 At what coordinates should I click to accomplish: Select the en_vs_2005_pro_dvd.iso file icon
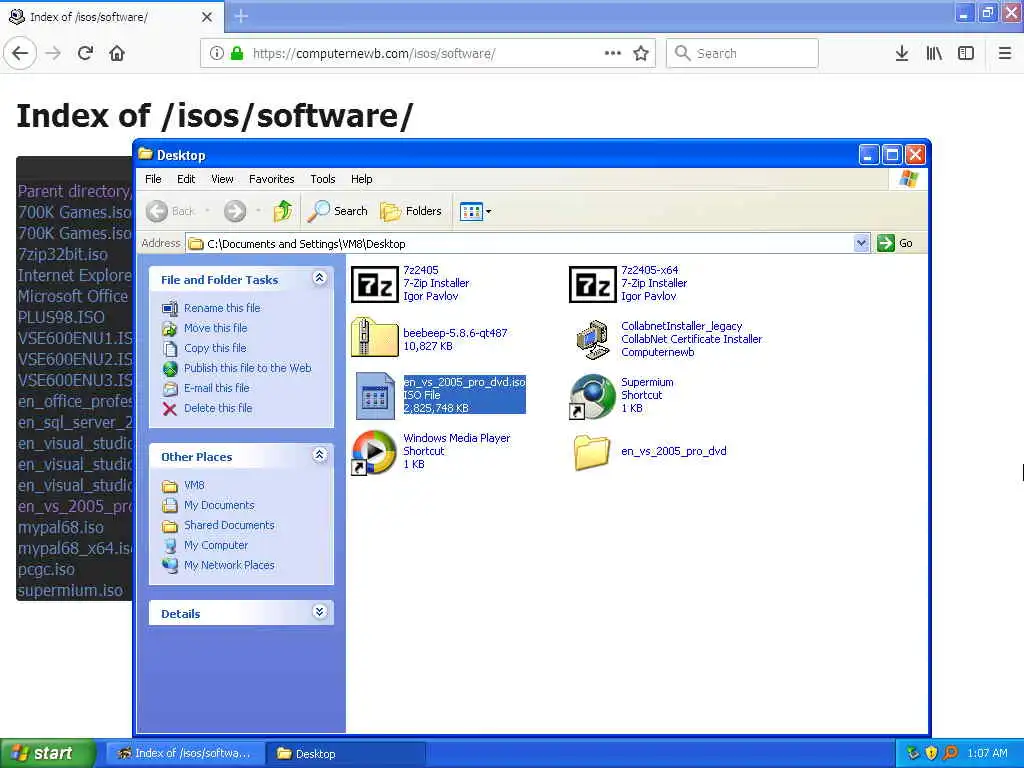375,395
